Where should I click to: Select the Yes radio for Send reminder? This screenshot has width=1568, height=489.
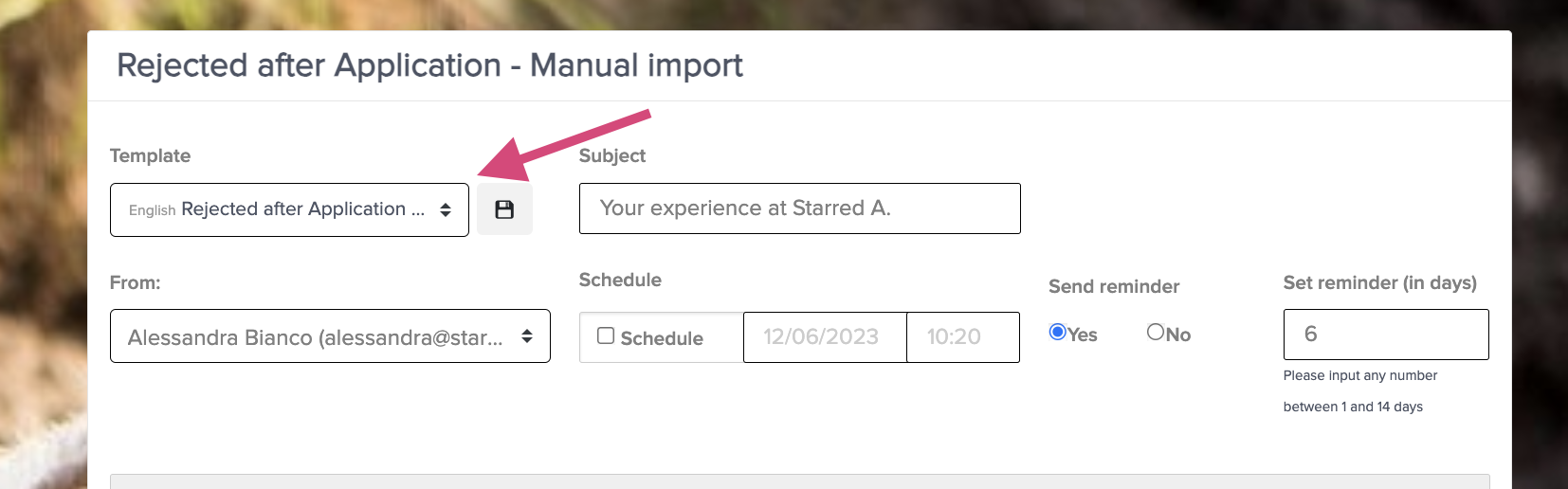1058,332
